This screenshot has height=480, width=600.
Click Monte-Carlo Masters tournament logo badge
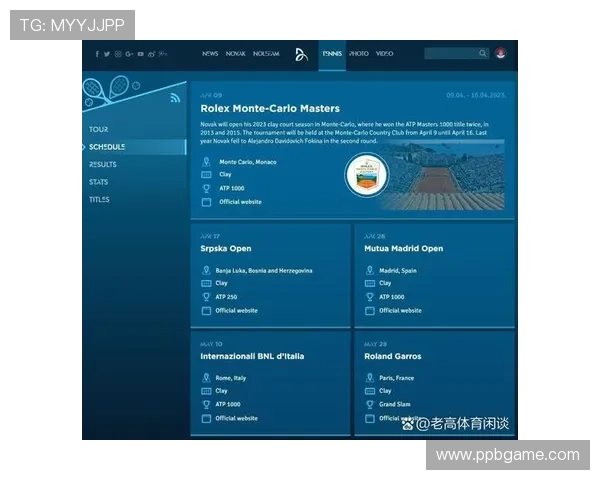point(367,175)
